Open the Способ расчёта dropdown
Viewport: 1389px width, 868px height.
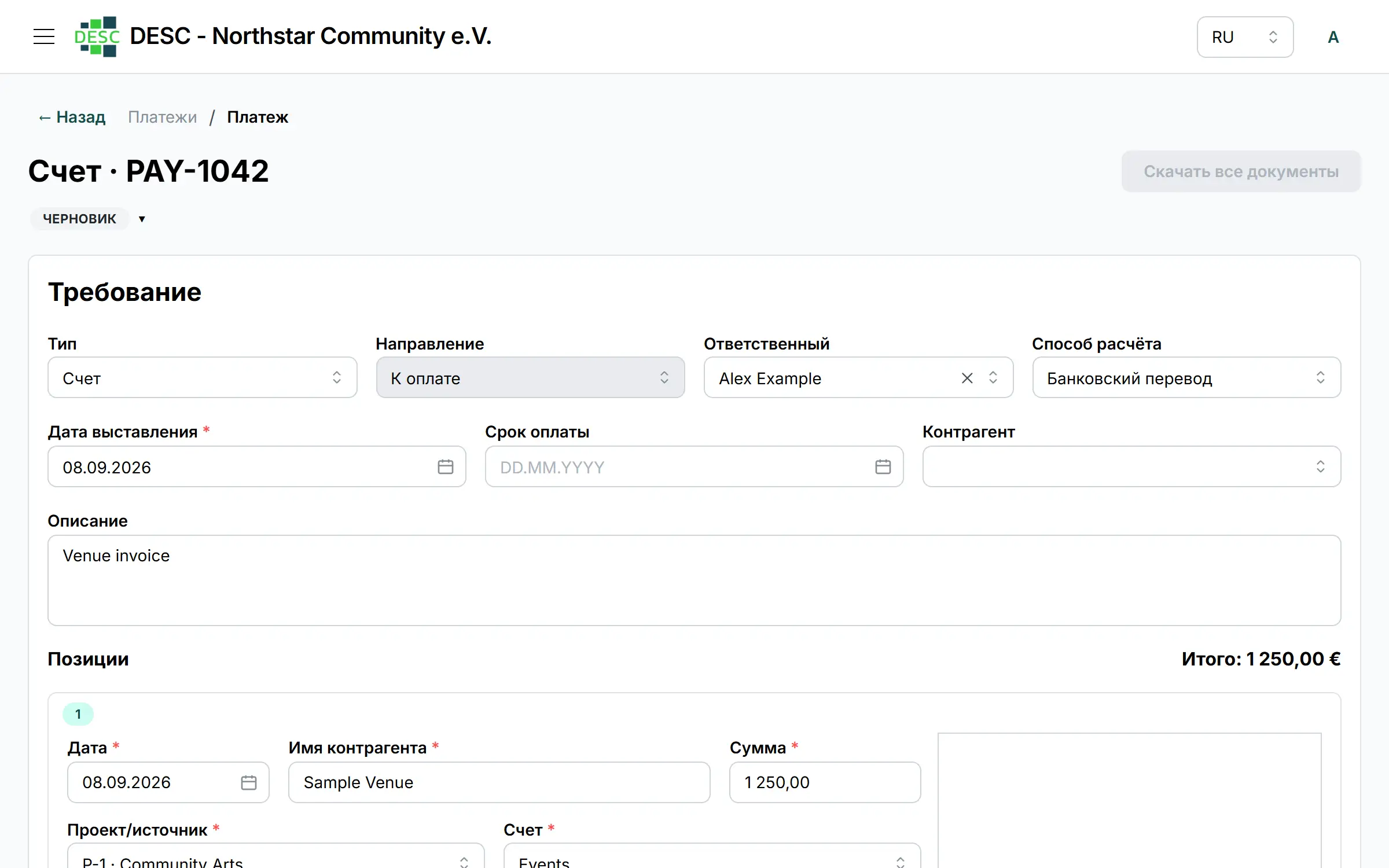(x=1186, y=377)
